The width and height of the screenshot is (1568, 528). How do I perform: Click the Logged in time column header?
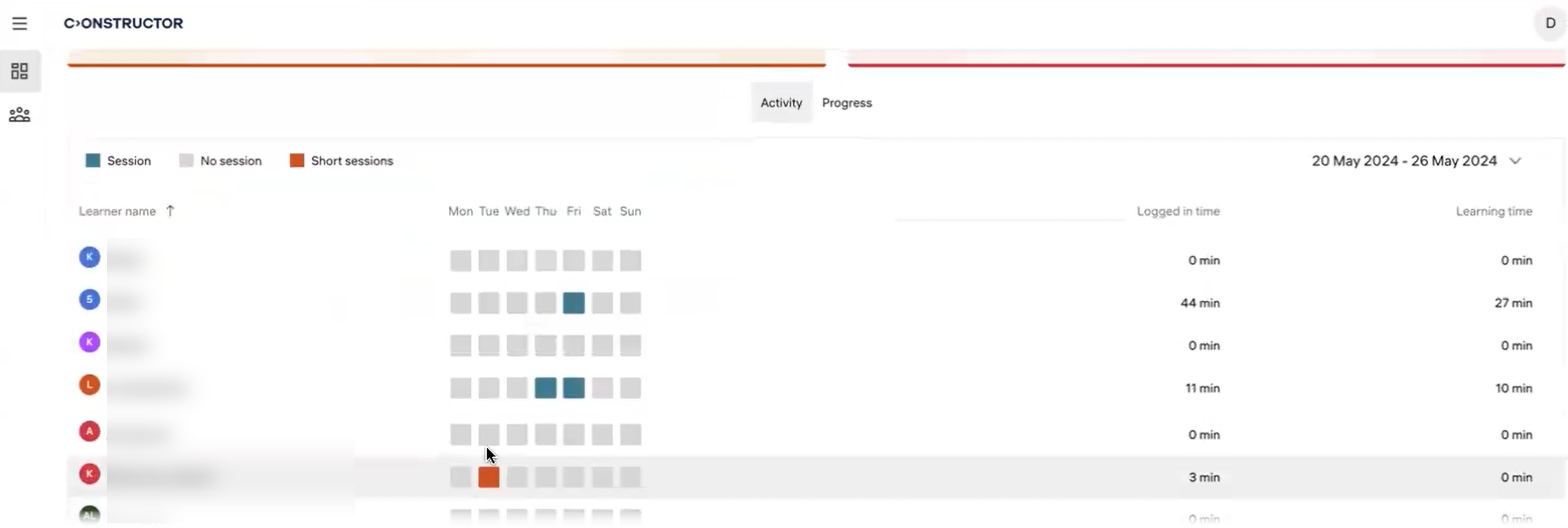pos(1177,211)
